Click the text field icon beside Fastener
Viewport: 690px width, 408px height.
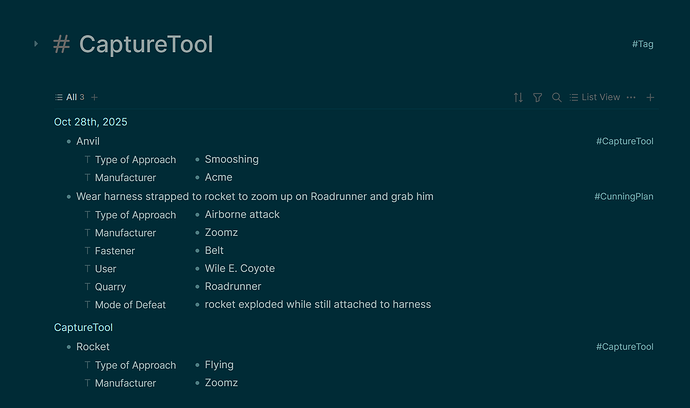click(x=87, y=251)
